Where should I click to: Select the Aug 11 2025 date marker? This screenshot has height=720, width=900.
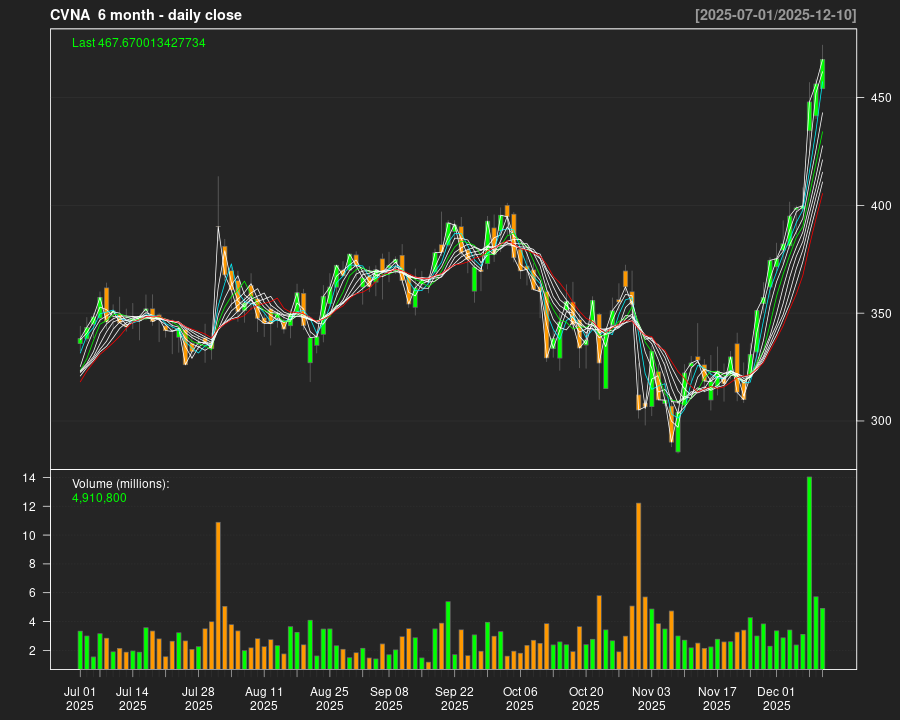[x=264, y=698]
